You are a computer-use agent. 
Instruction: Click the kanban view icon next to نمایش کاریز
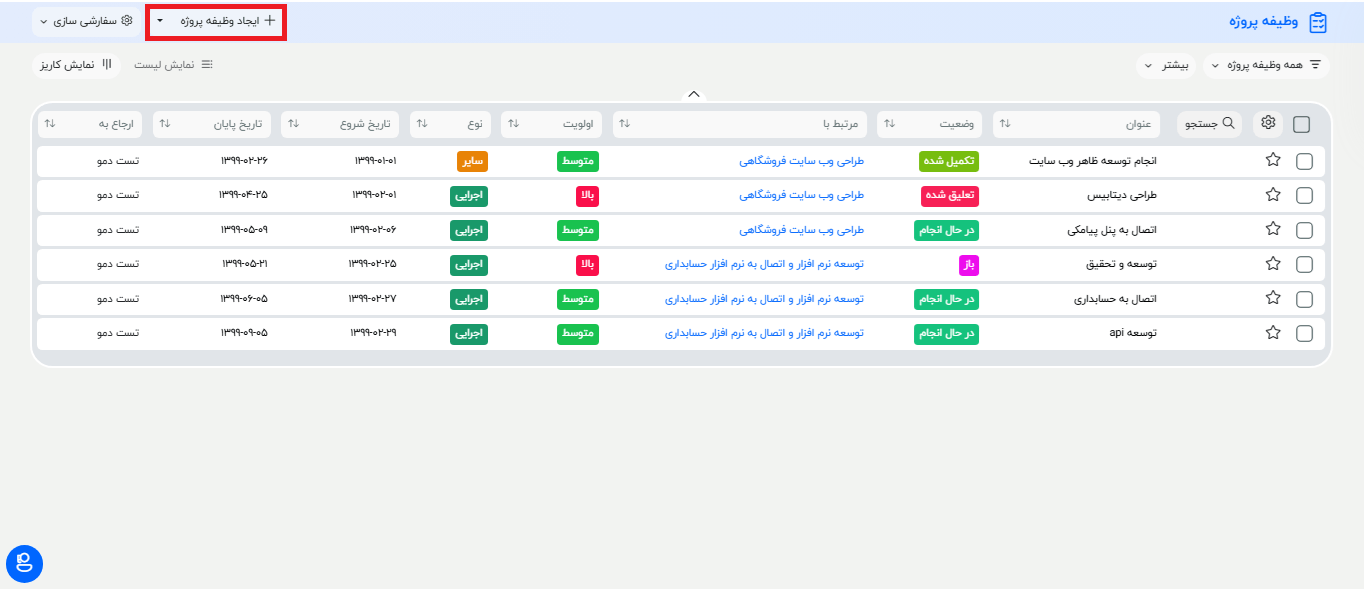(x=108, y=64)
